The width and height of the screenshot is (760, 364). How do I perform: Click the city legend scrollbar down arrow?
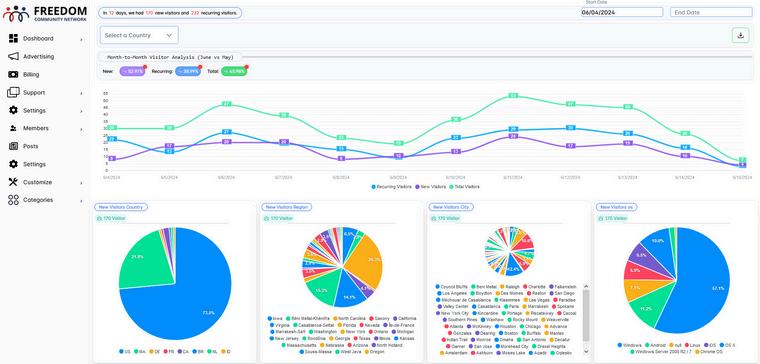586,351
